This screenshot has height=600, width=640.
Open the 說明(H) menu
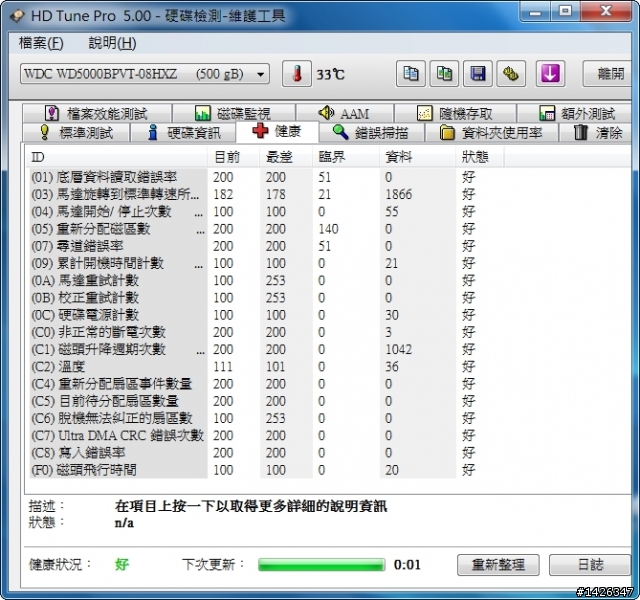click(x=112, y=43)
